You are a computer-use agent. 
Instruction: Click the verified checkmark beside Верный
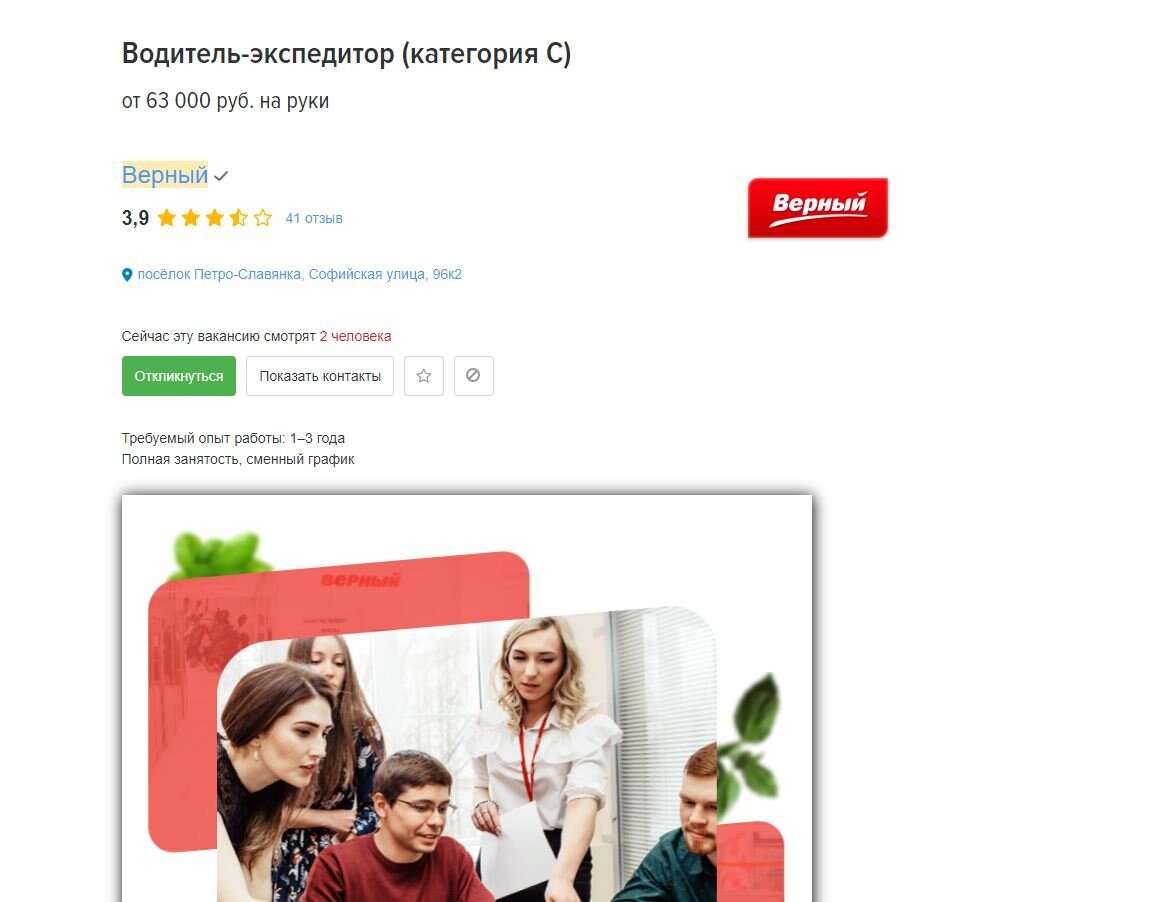(221, 176)
